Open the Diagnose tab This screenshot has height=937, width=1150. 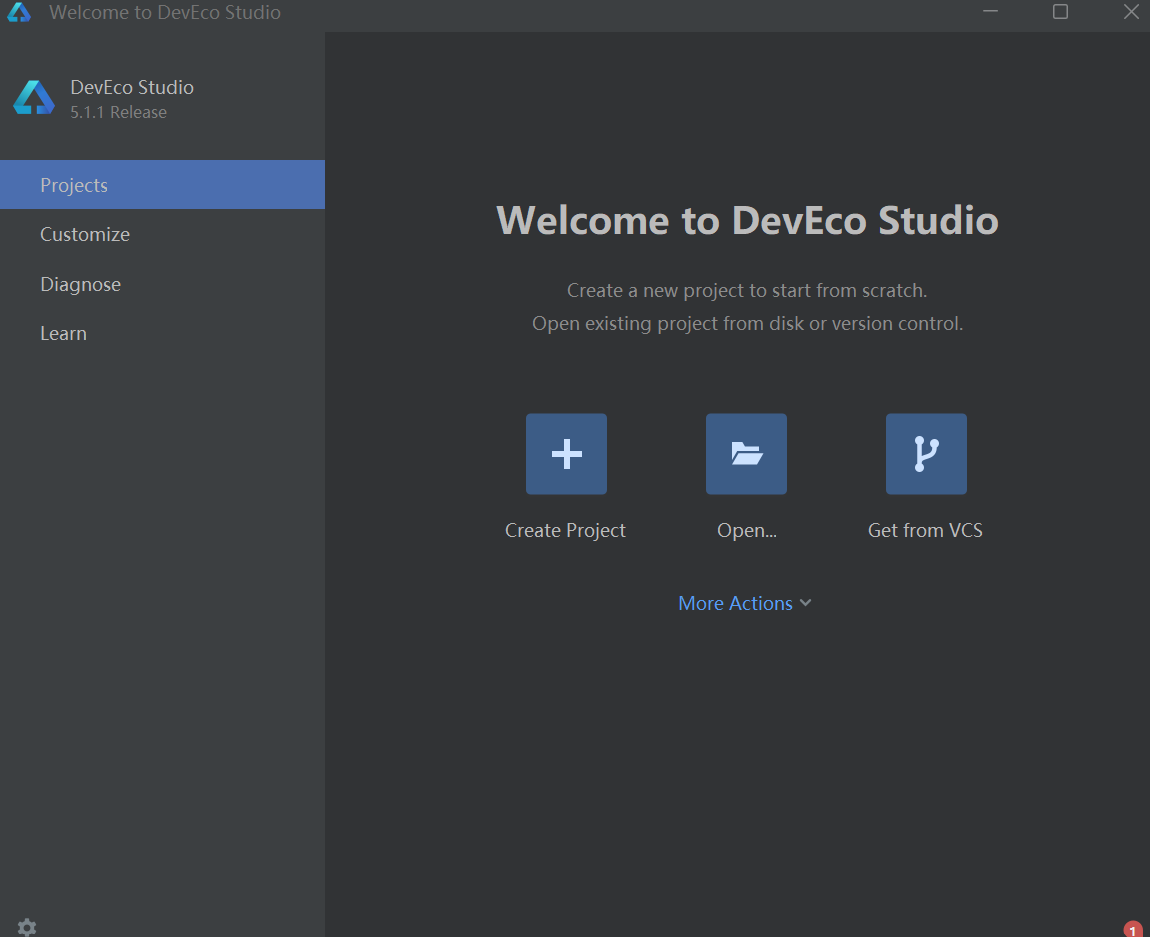162,284
